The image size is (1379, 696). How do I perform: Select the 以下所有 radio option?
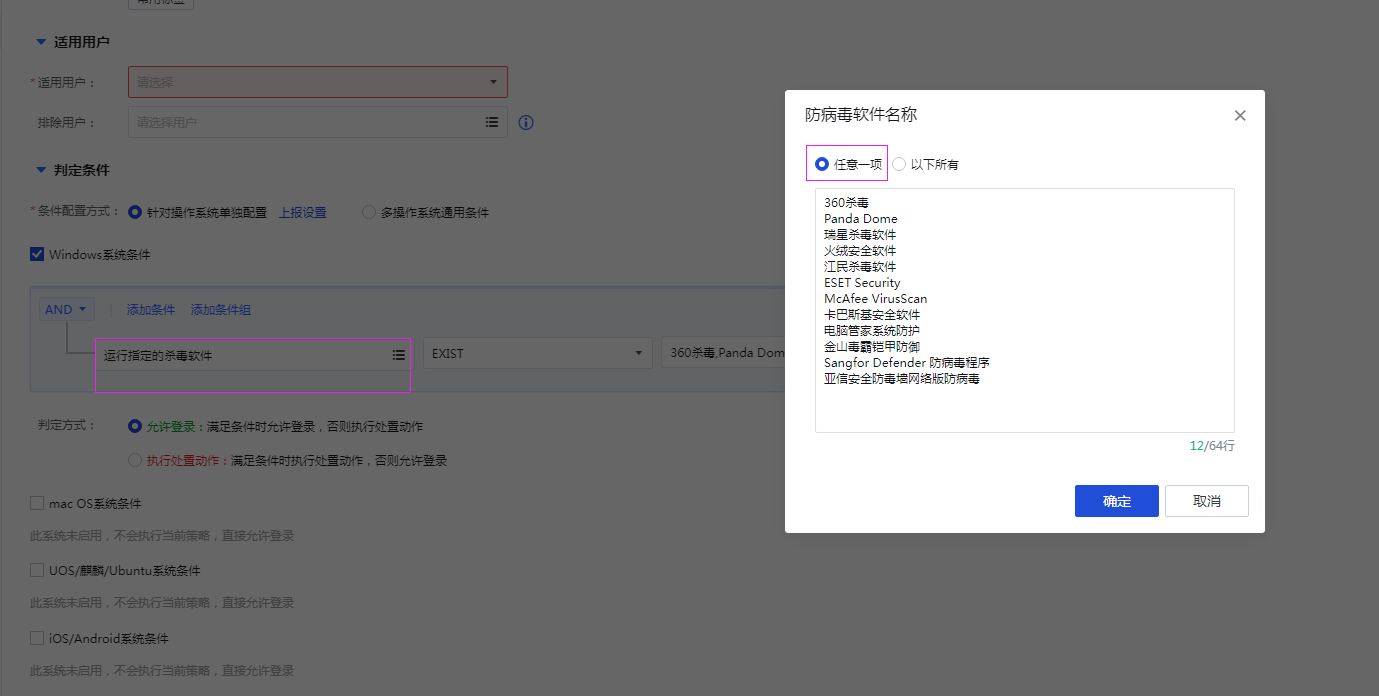pyautogui.click(x=899, y=164)
